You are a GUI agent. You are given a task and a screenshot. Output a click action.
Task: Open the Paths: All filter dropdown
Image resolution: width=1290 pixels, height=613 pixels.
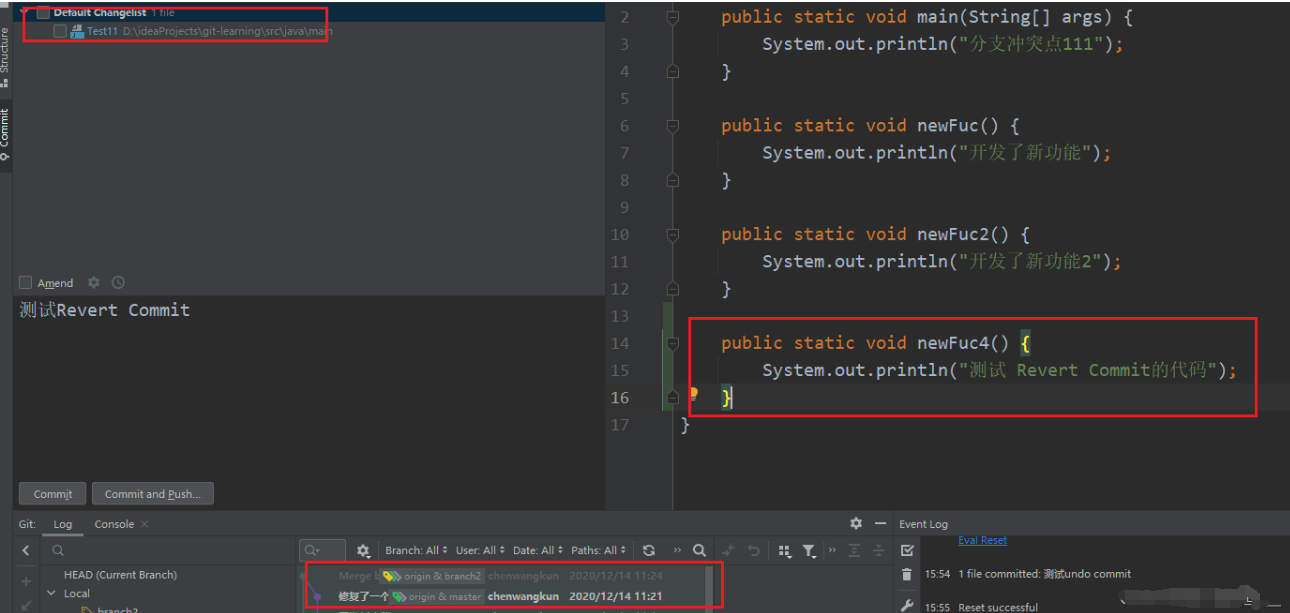coord(599,550)
